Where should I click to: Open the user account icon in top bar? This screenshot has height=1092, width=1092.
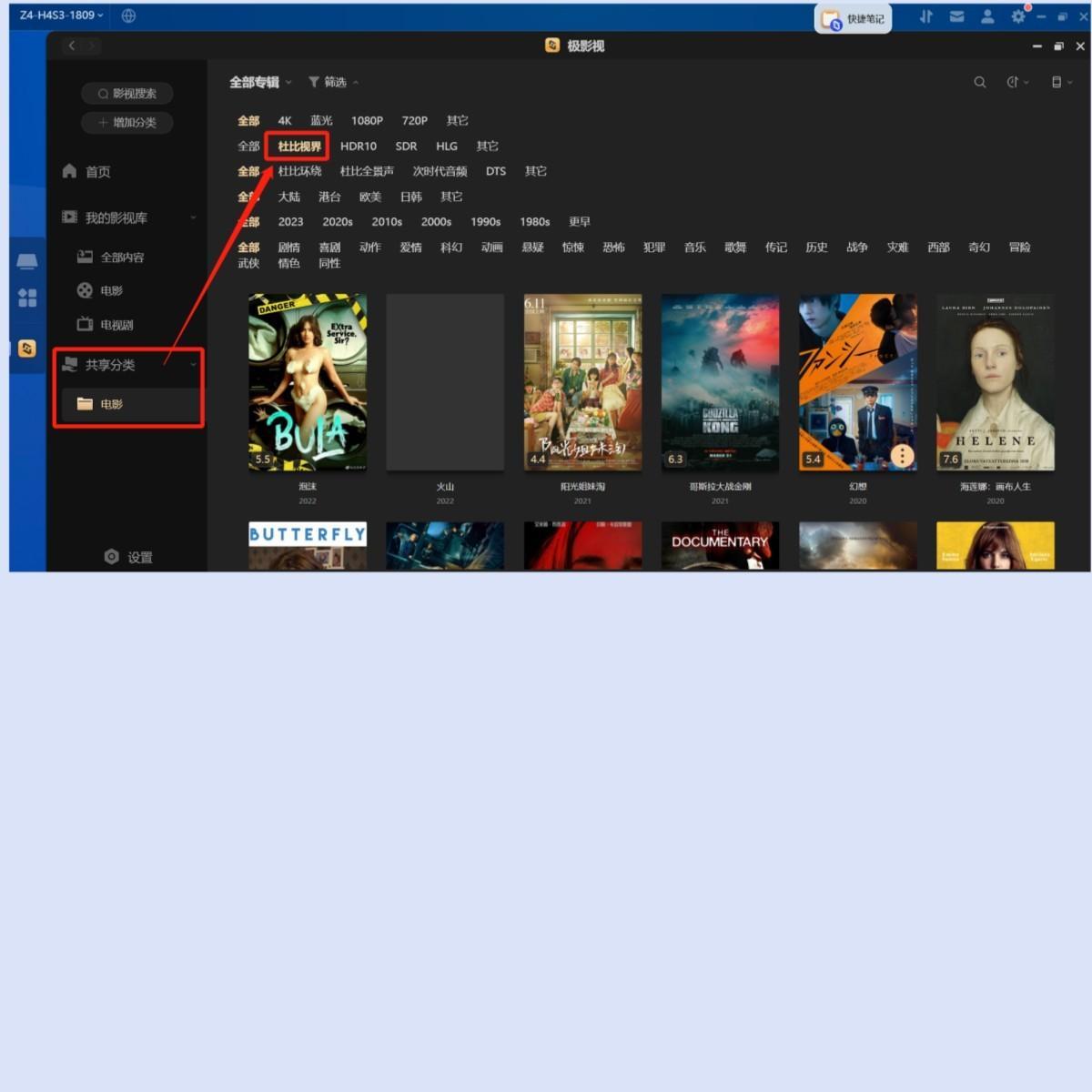coord(987,16)
